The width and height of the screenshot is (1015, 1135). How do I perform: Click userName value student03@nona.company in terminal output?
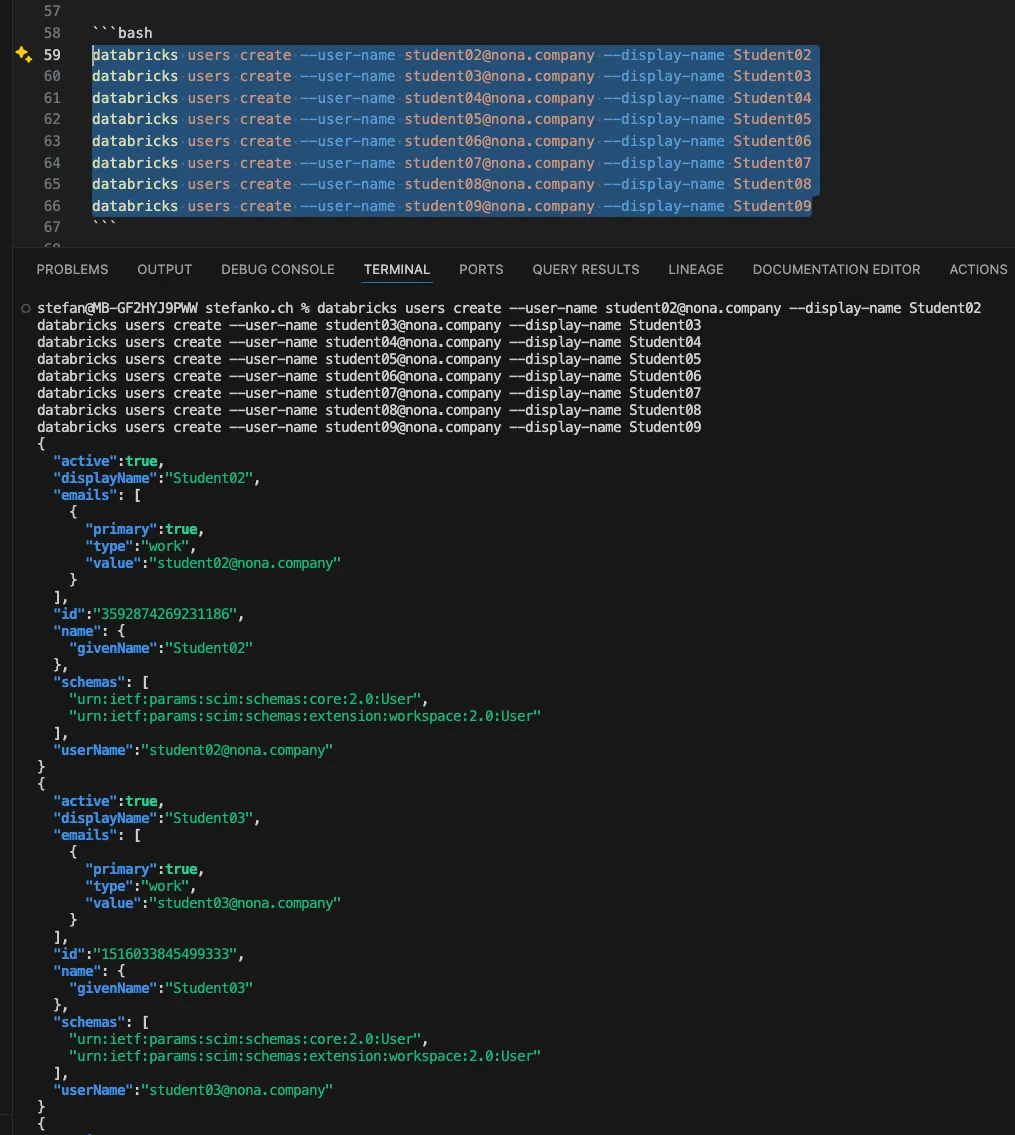point(240,1090)
